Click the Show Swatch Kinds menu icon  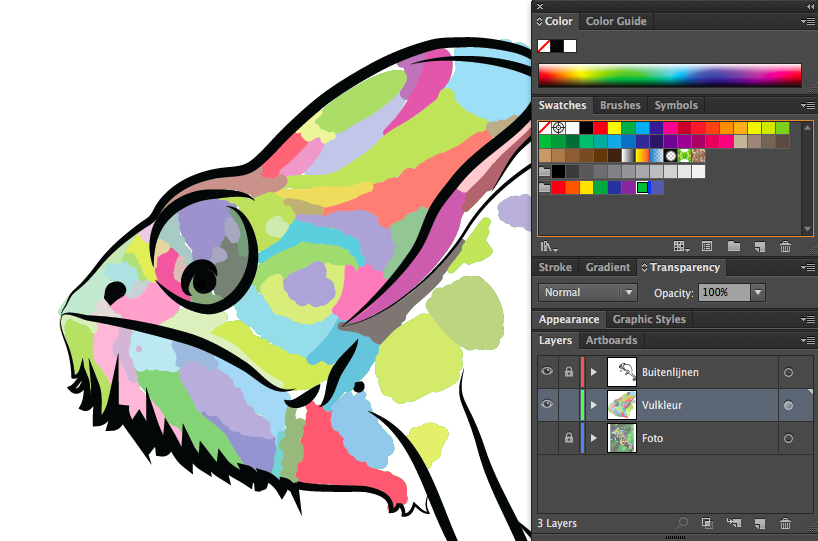tap(681, 246)
